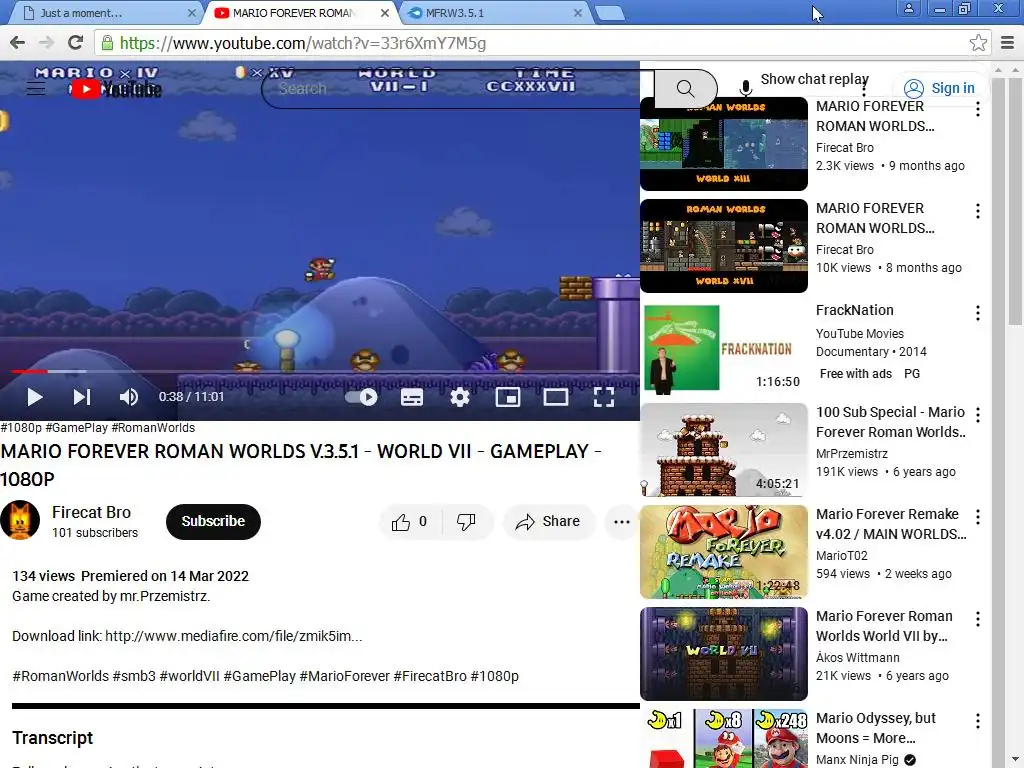1024x768 pixels.
Task: Open World XVII Roman Worlds thumbnail
Action: (x=724, y=246)
